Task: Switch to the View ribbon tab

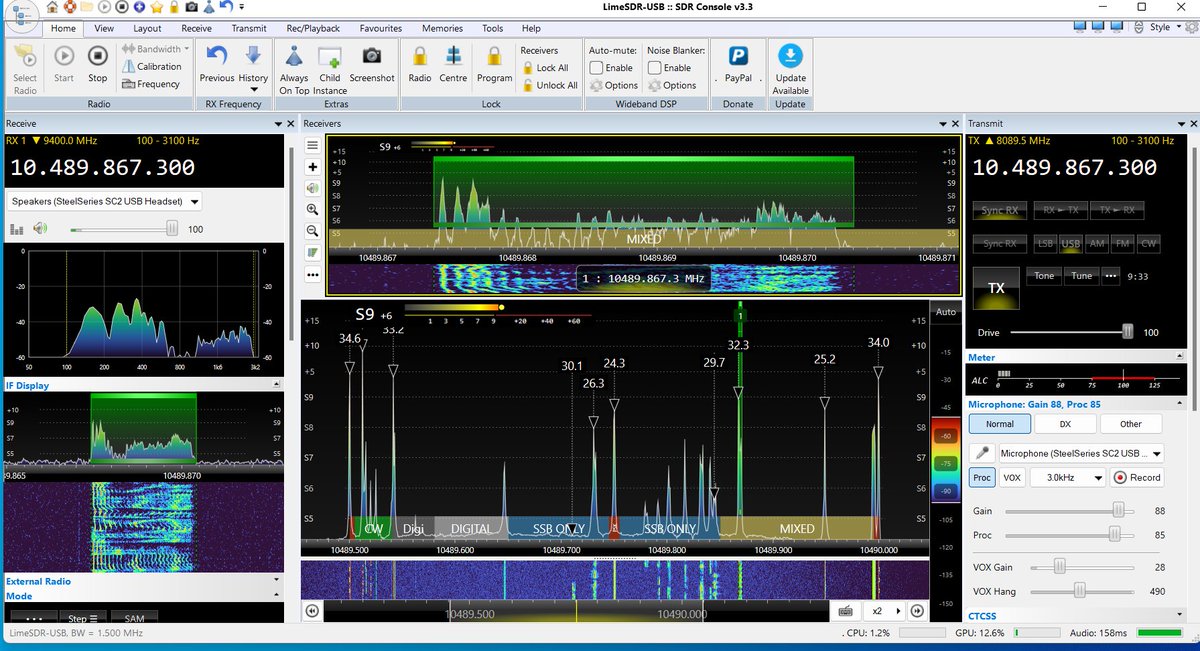Action: pos(104,29)
